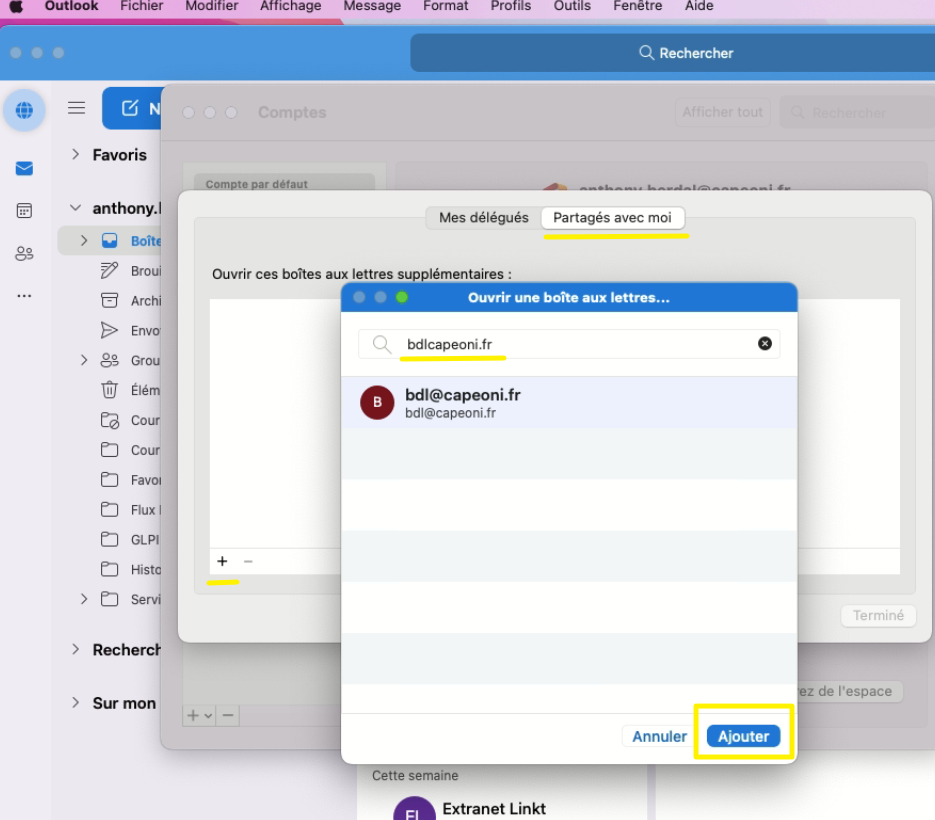Collapse the anthony account section
The width and height of the screenshot is (935, 820).
pos(75,208)
